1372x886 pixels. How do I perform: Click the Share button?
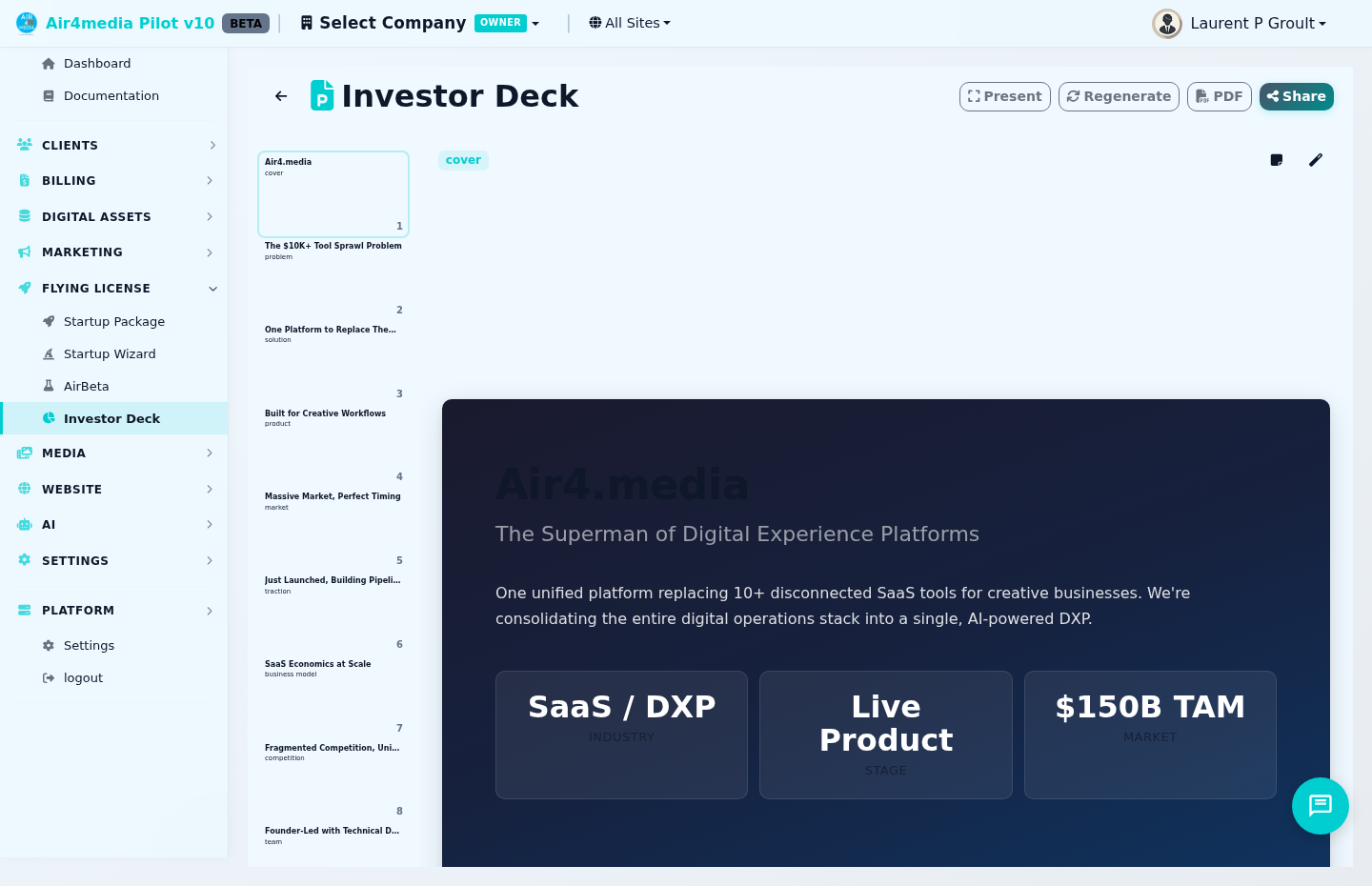pyautogui.click(x=1296, y=96)
